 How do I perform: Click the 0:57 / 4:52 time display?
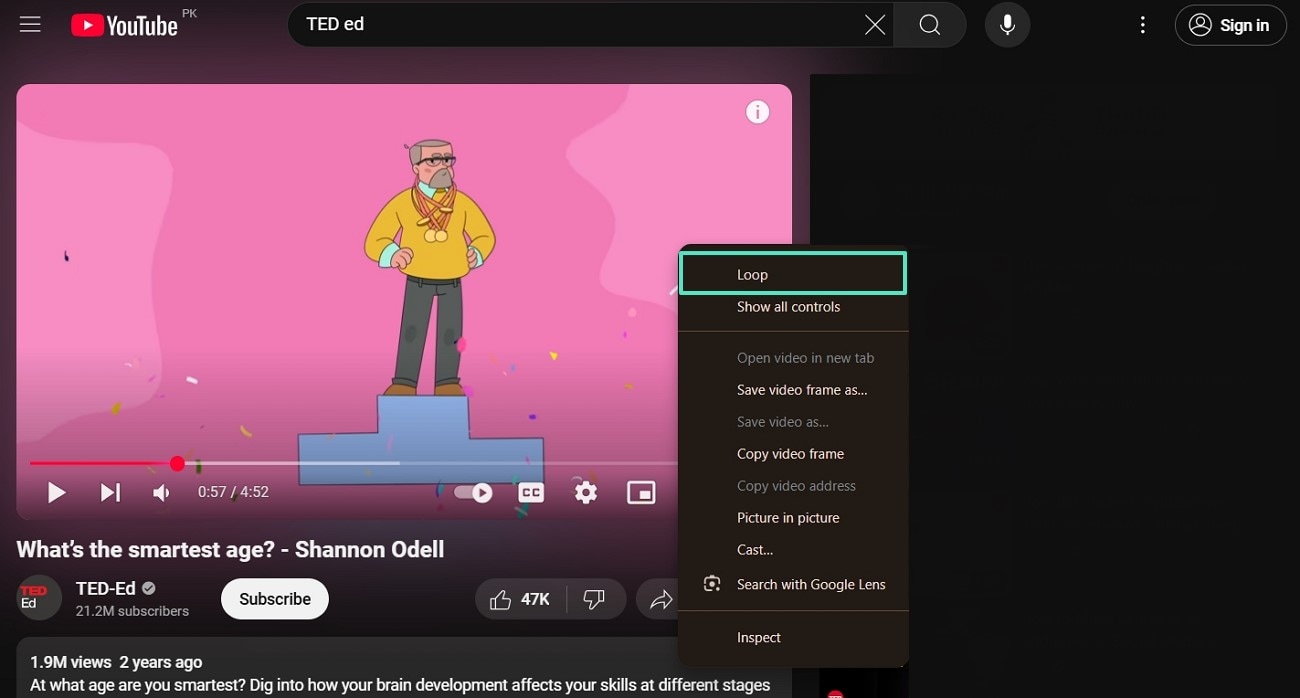[x=233, y=492]
